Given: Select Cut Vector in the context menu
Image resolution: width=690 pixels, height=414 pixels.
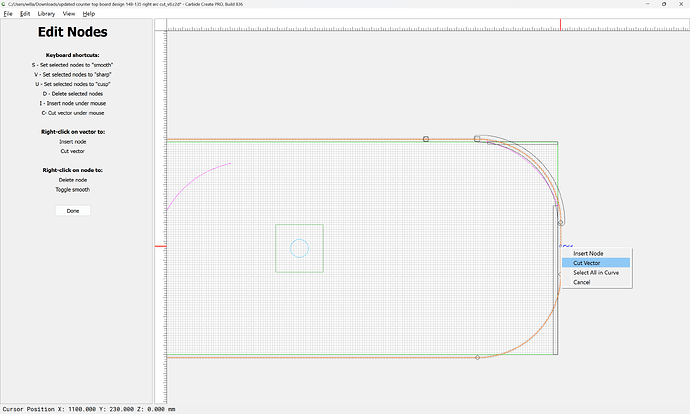Looking at the screenshot, I should click(x=587, y=262).
